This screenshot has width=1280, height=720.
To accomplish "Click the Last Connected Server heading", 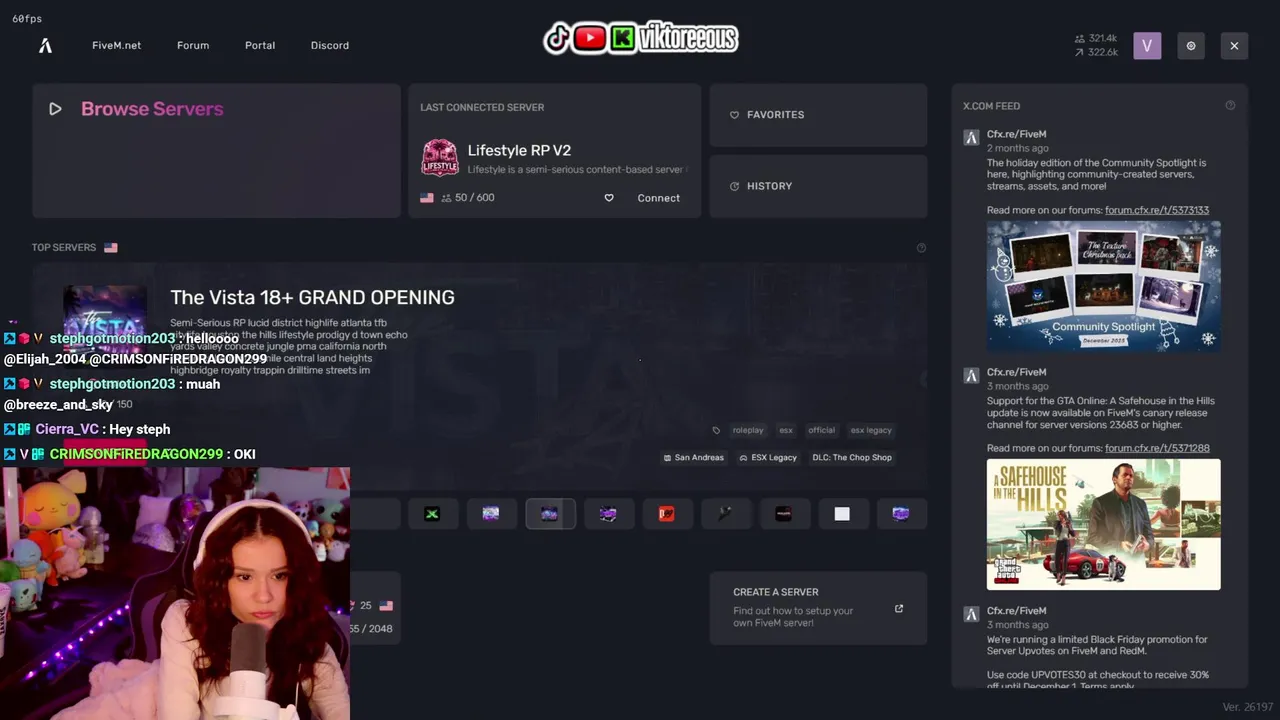I will (482, 108).
